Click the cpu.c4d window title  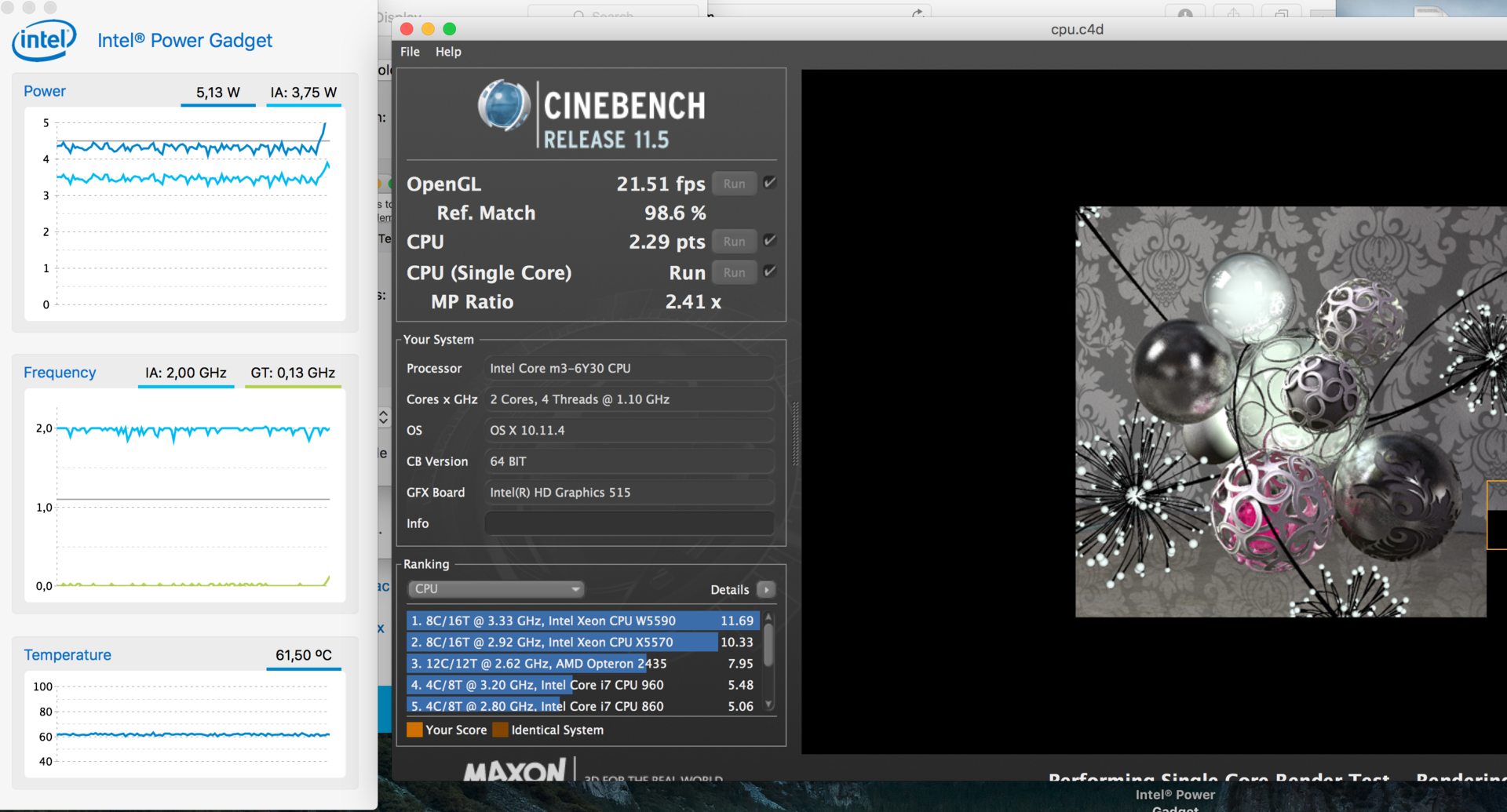(1077, 30)
